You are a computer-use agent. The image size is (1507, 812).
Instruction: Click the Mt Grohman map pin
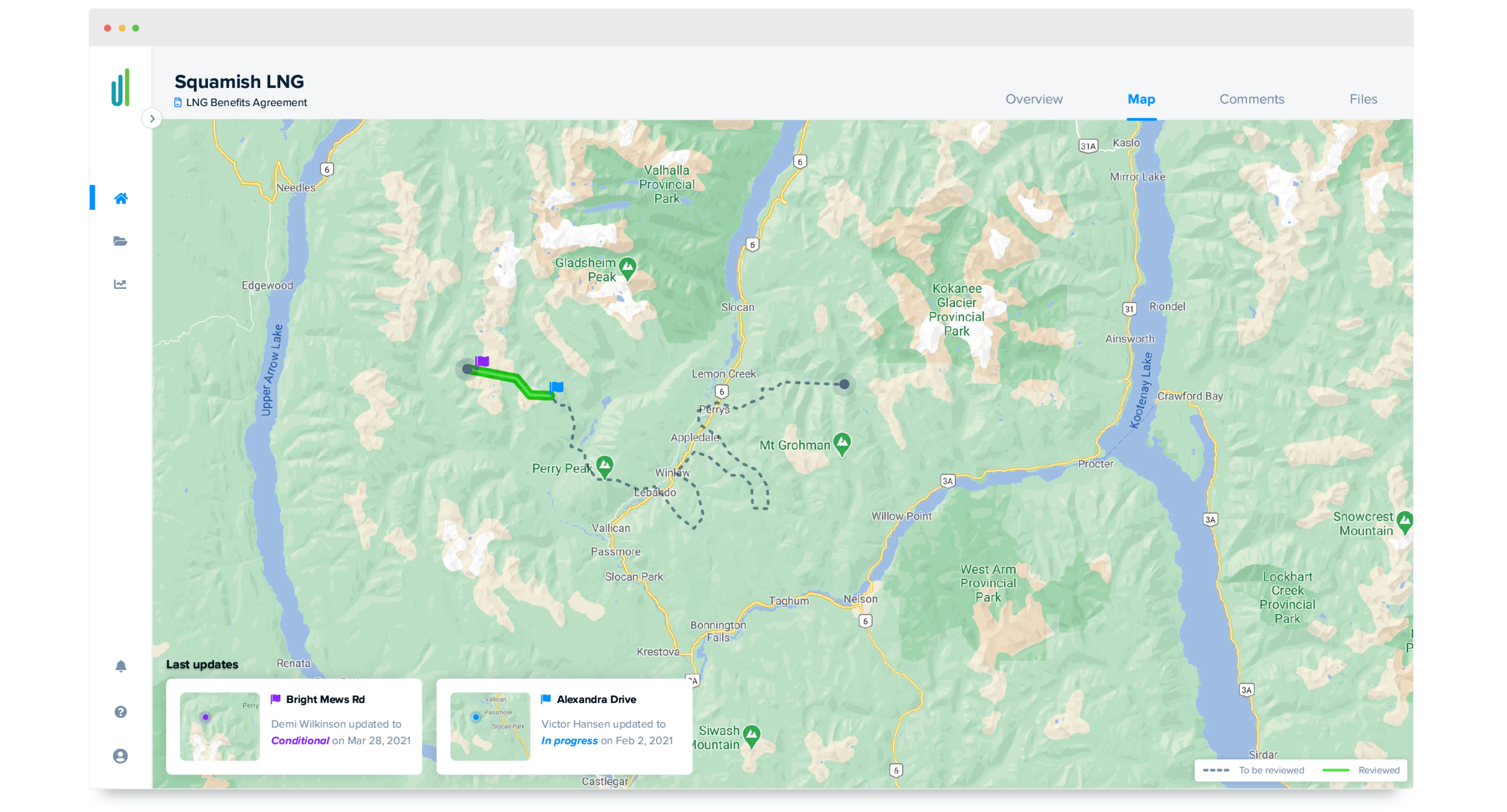(x=842, y=444)
